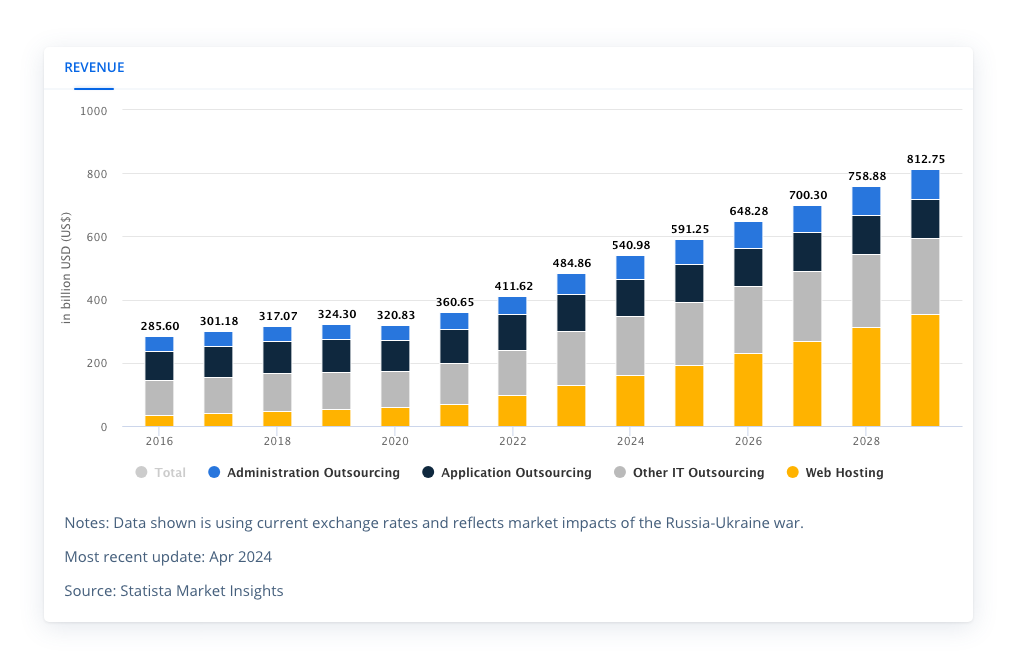
Task: Click the 285.60 value label above 2016
Action: pyautogui.click(x=159, y=326)
